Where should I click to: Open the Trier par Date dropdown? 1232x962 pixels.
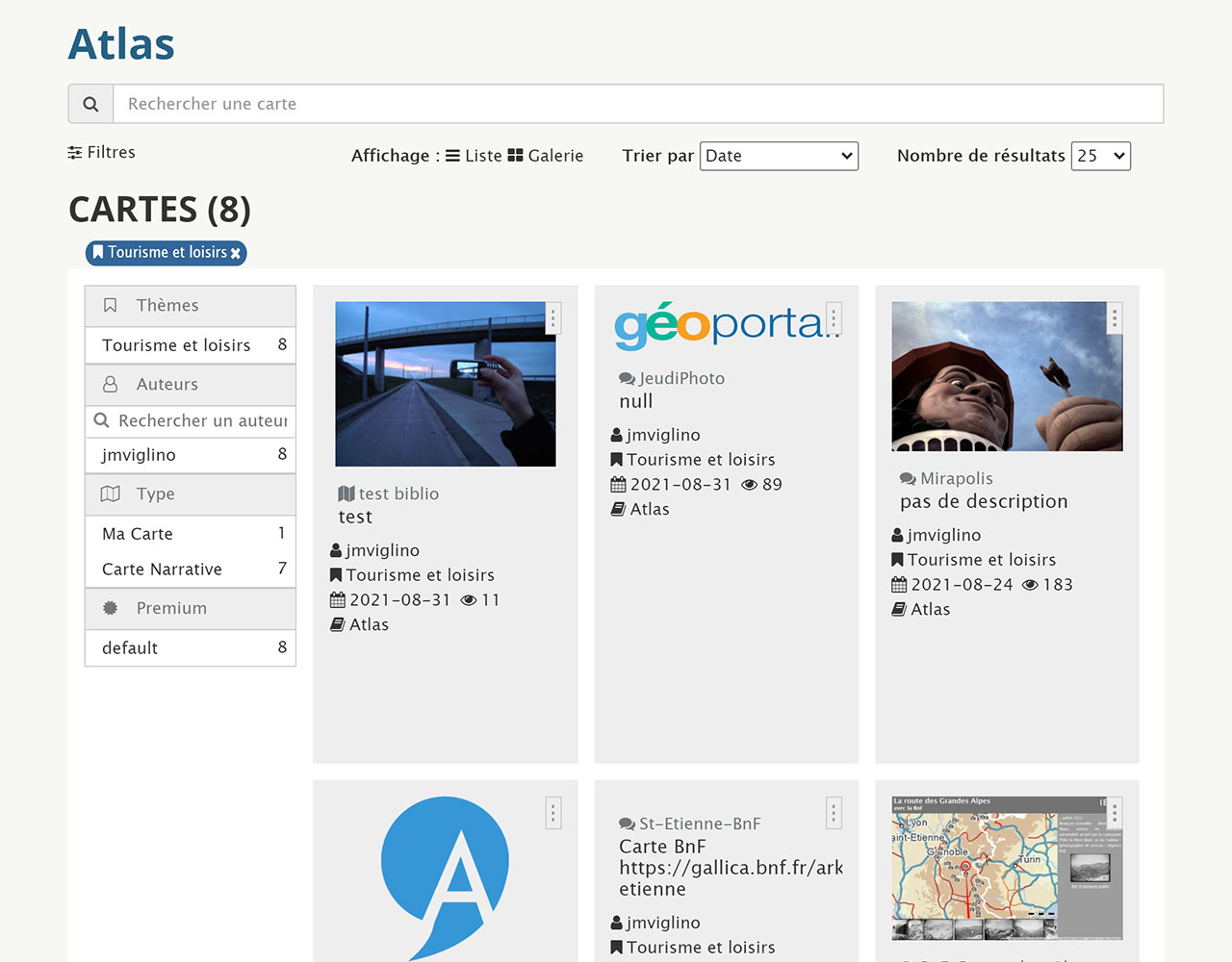point(779,155)
